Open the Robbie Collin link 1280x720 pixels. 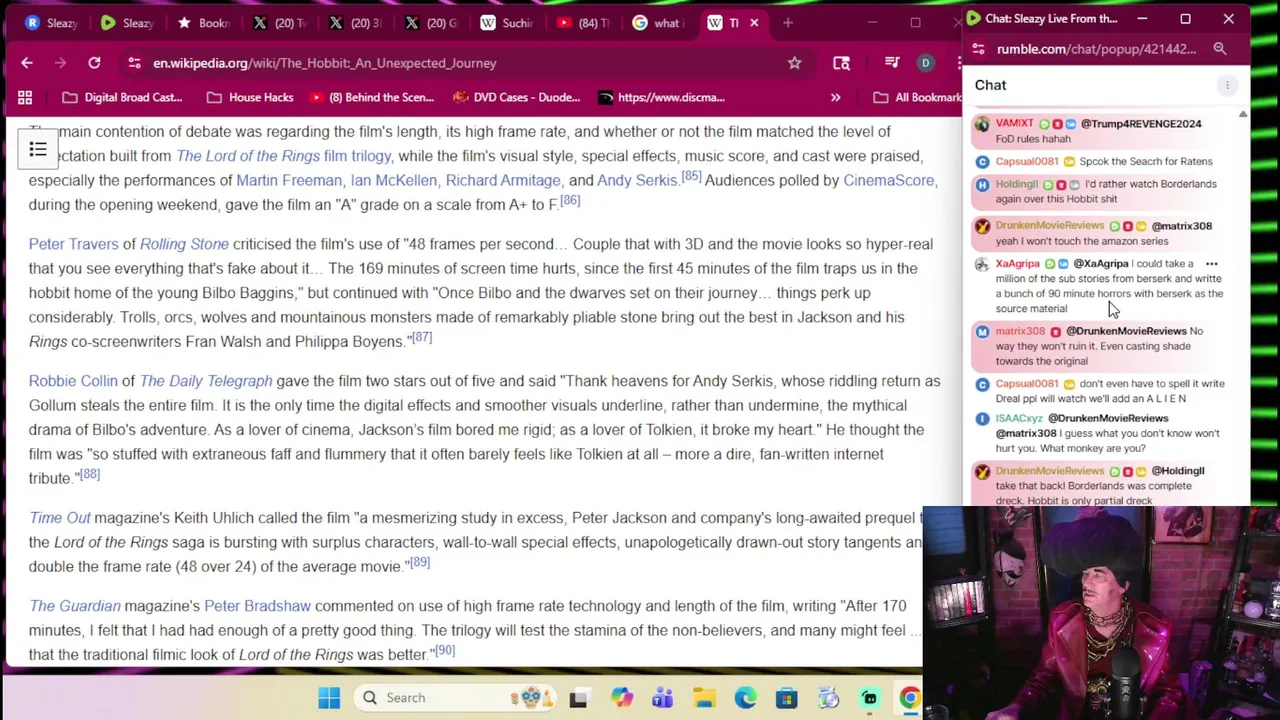(73, 381)
